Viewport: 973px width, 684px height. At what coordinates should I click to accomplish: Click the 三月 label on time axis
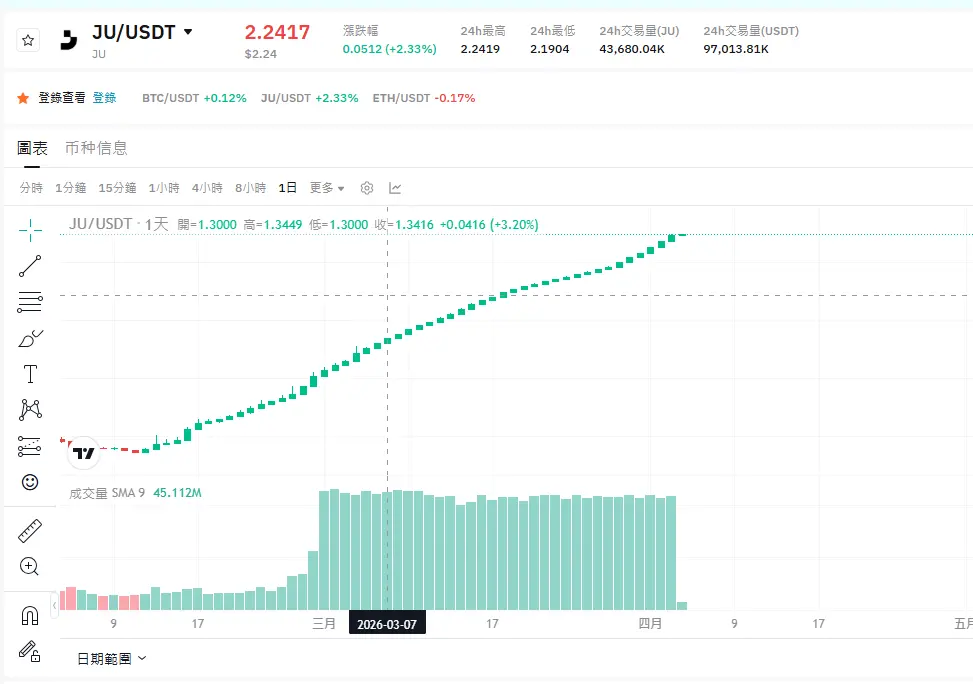pos(324,623)
